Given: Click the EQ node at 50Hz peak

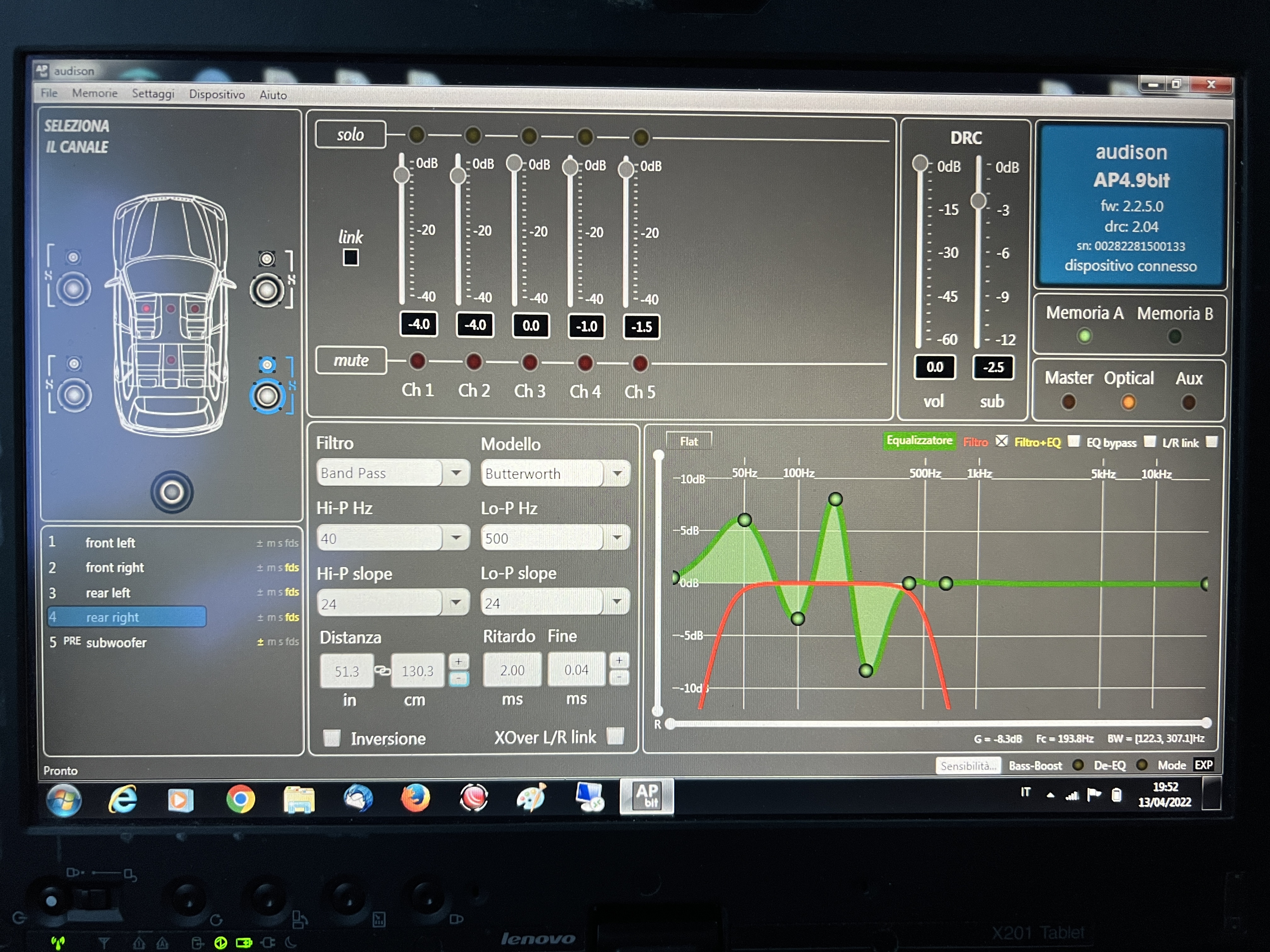Looking at the screenshot, I should pos(745,520).
